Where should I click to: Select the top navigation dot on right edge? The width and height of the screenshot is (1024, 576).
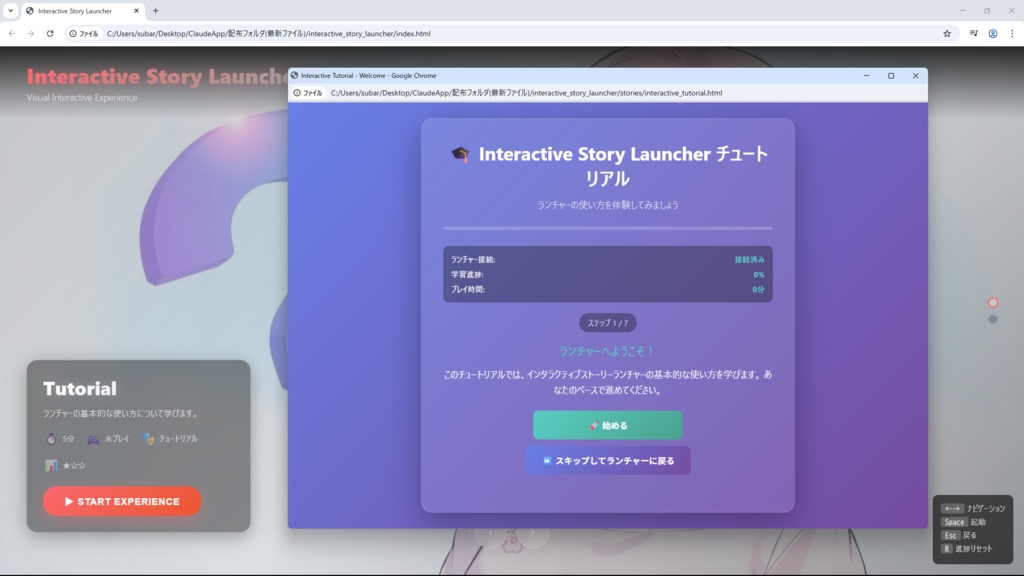(x=992, y=301)
